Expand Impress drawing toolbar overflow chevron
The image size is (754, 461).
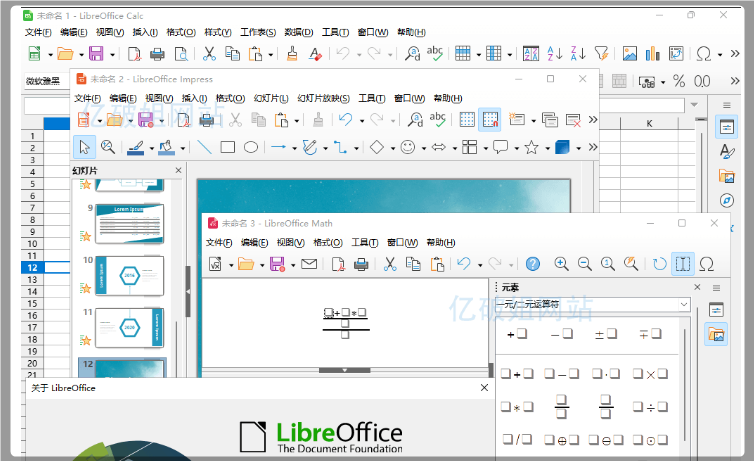point(593,147)
